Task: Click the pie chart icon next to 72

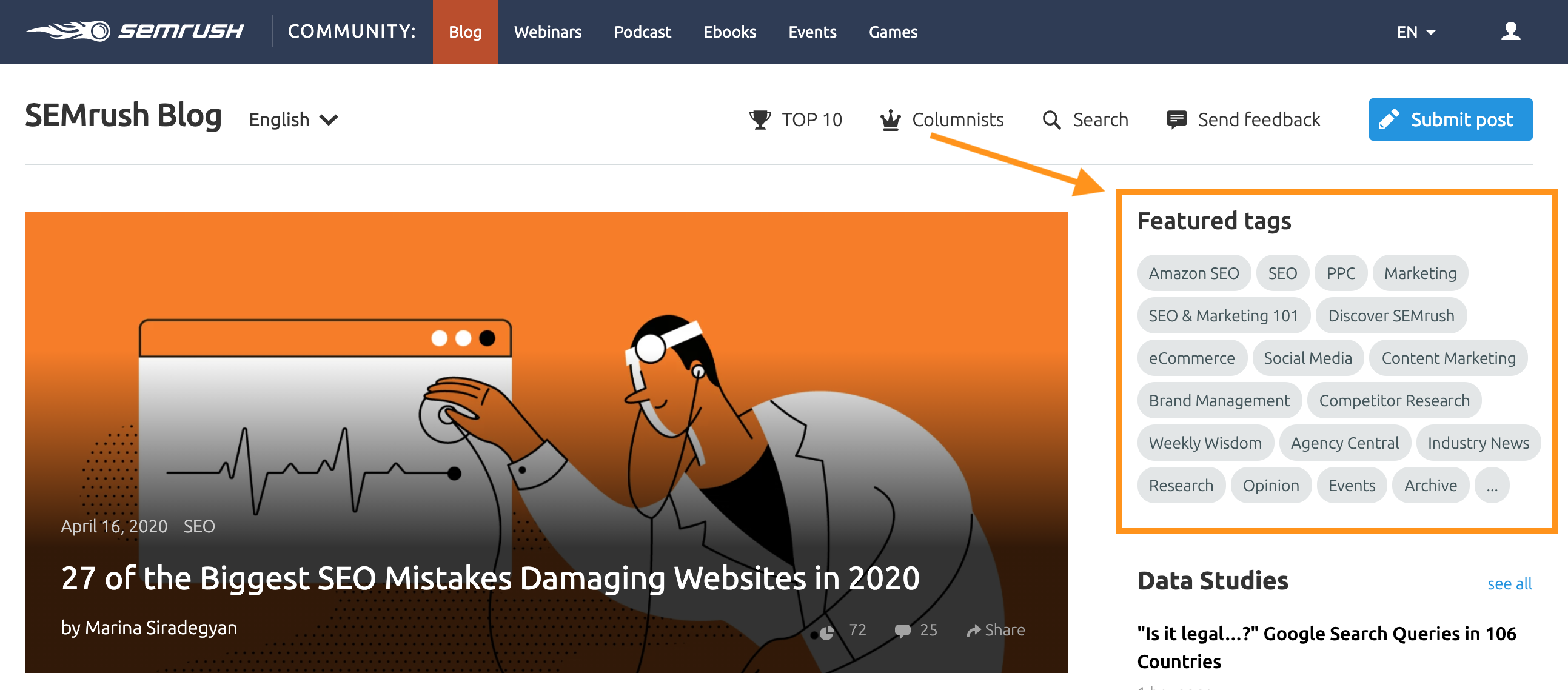Action: [825, 632]
